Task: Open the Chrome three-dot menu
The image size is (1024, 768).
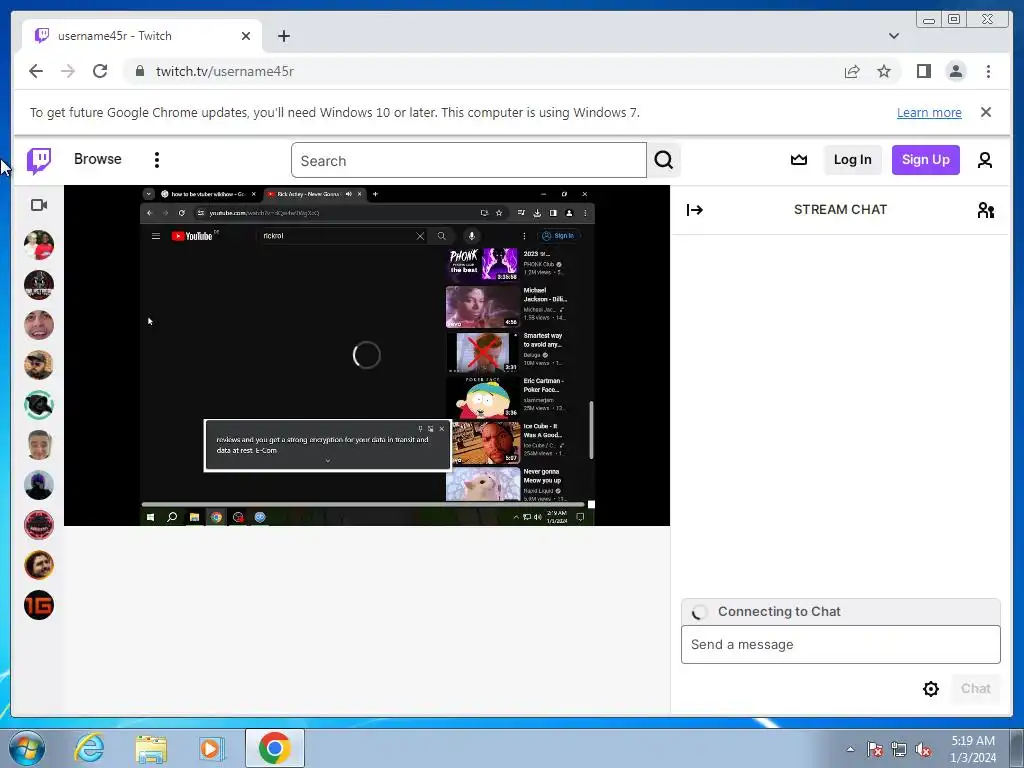Action: (x=988, y=71)
